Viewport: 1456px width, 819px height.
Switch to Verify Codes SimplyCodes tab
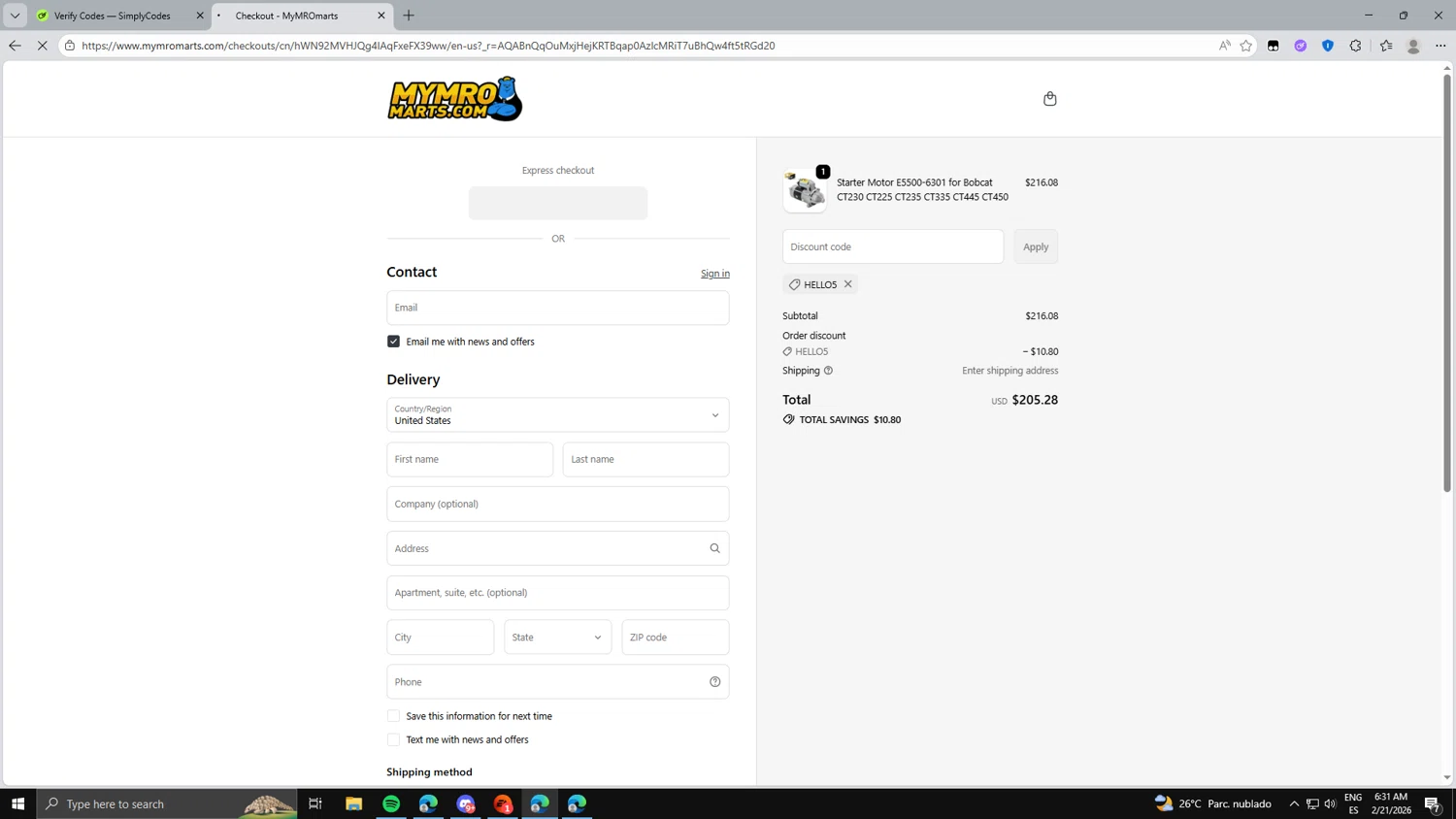(112, 16)
